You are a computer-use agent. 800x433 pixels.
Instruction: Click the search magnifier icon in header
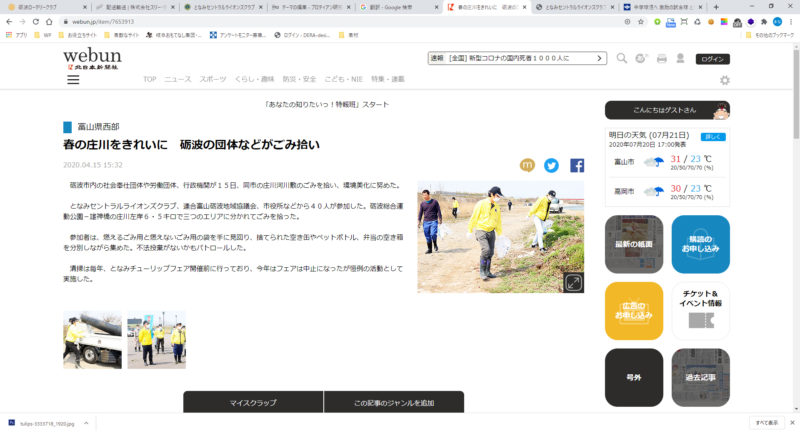coord(622,59)
